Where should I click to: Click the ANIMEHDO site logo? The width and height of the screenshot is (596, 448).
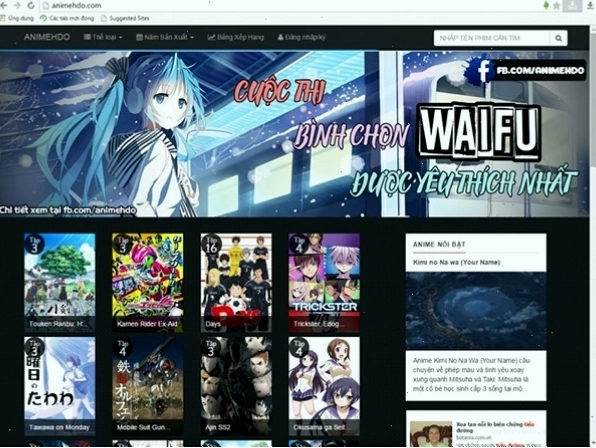pos(47,37)
